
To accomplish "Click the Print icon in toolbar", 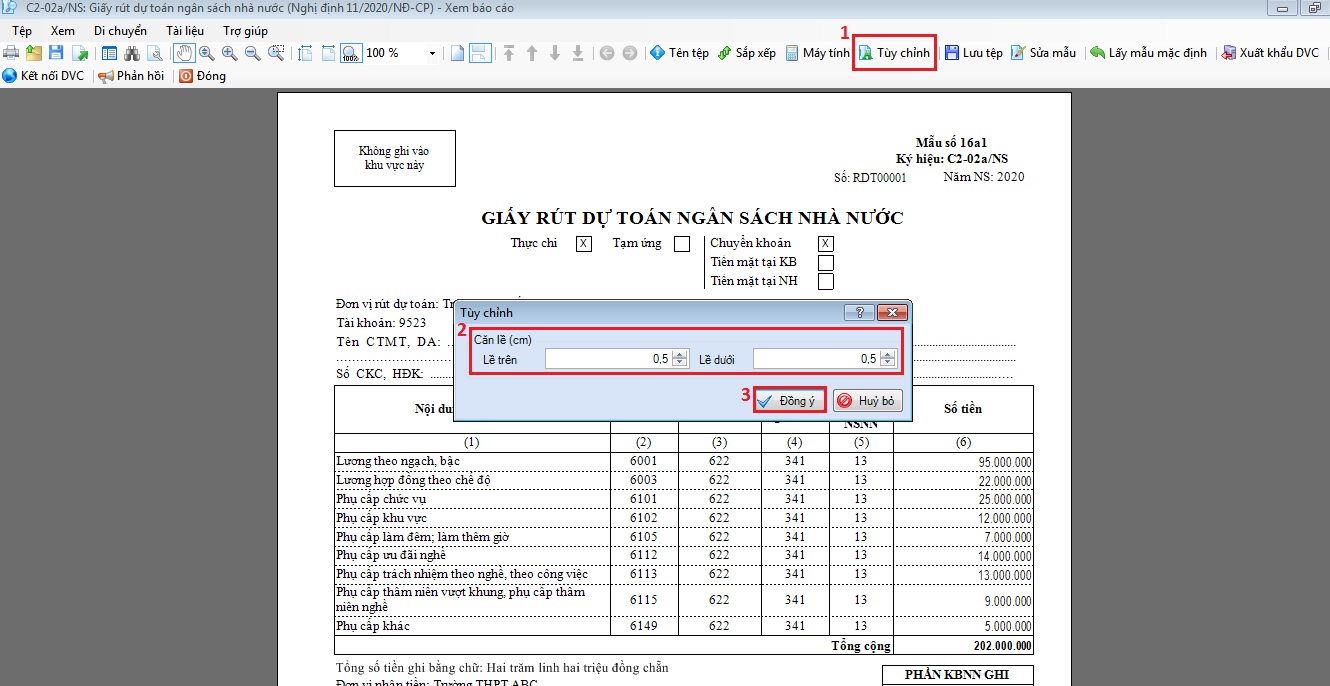I will pos(12,53).
